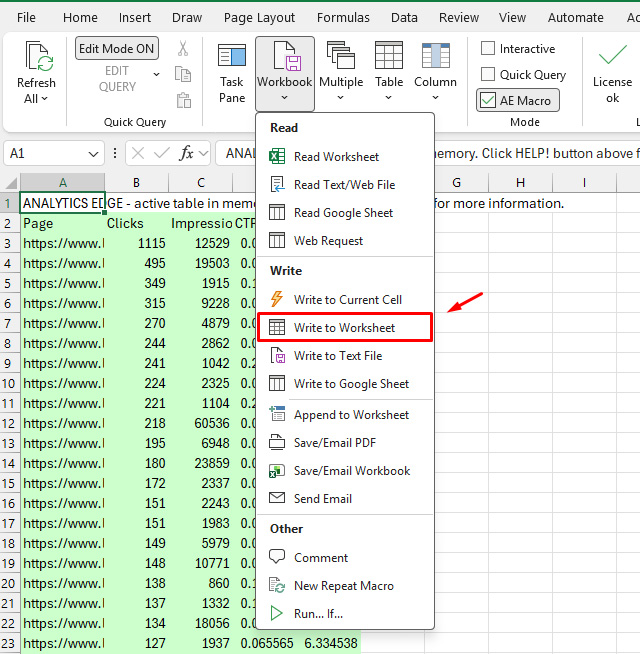The width and height of the screenshot is (640, 654).
Task: Switch to the Insert tab
Action: (x=135, y=18)
